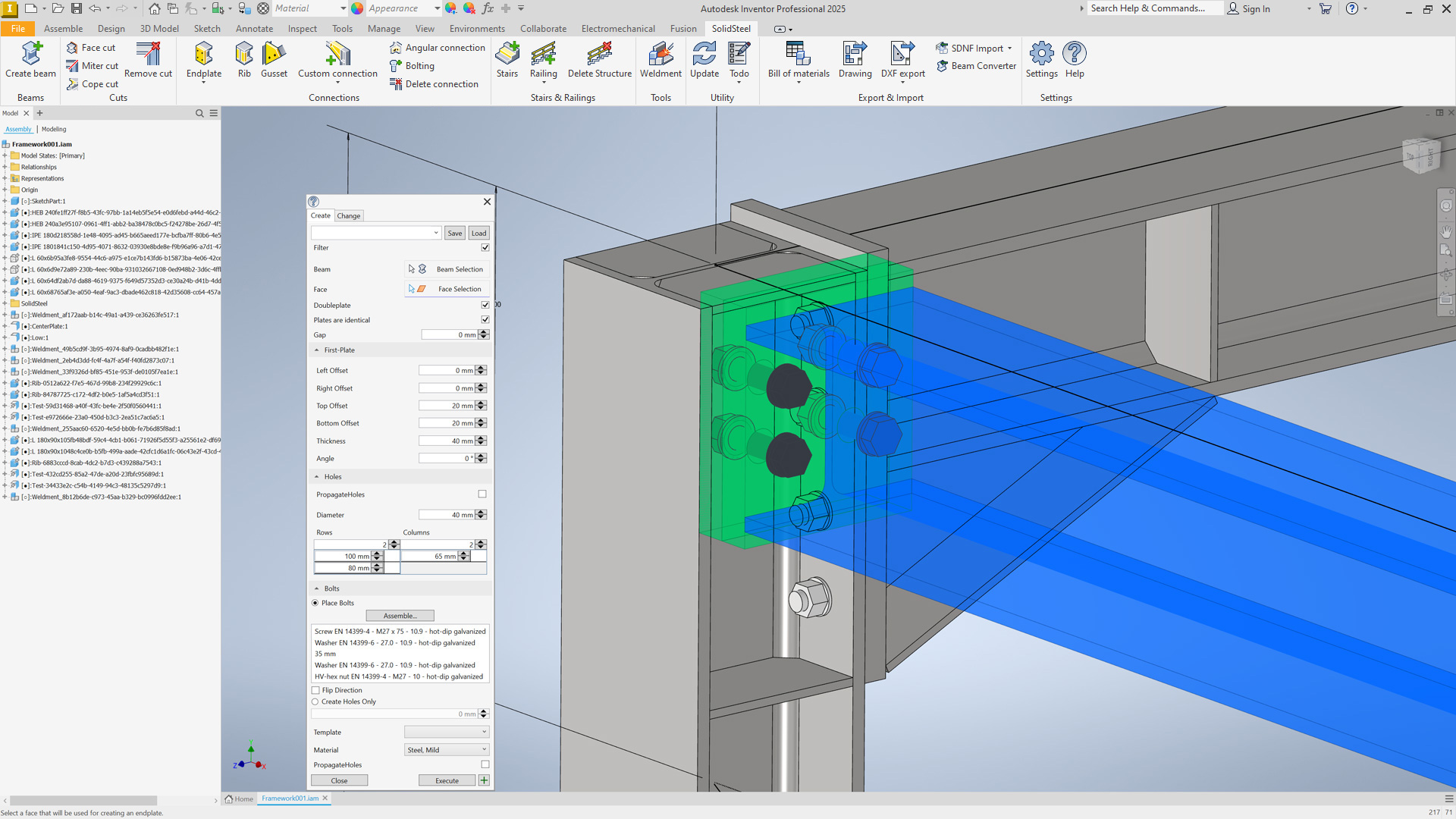Screen dimensions: 1456x819
Task: Collapse the First-Plate section
Action: (317, 350)
